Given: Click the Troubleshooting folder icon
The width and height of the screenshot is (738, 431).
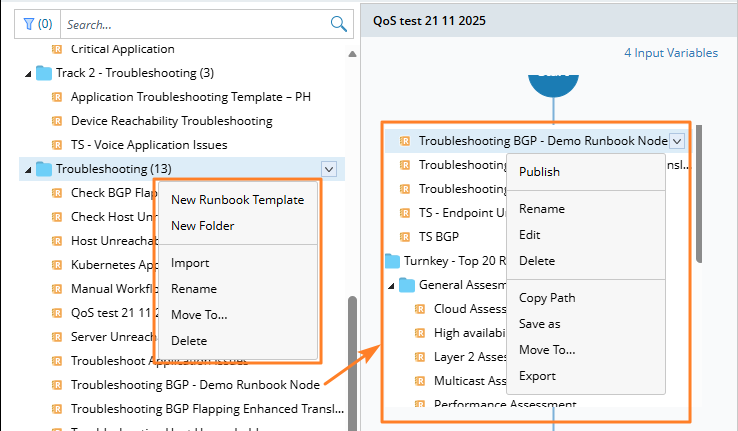Looking at the screenshot, I should (x=44, y=169).
